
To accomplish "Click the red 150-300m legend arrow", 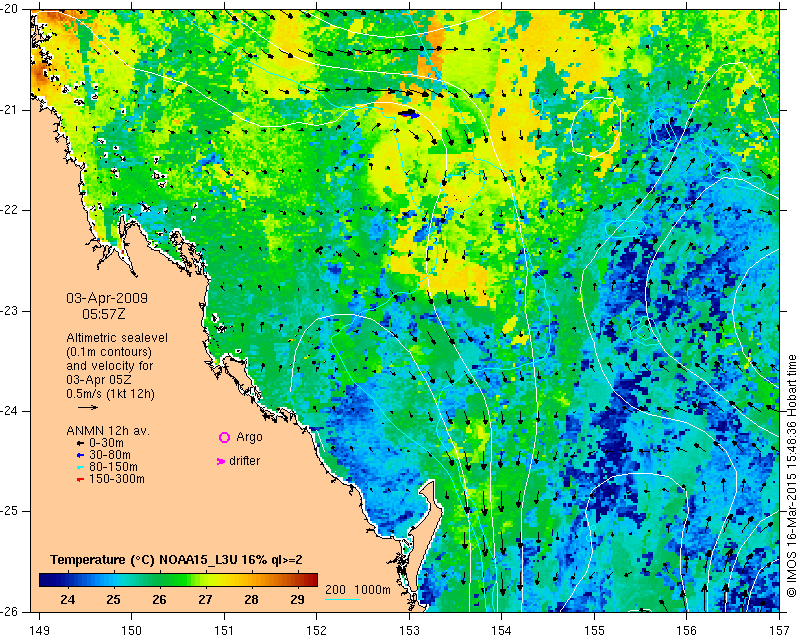I will point(80,480).
